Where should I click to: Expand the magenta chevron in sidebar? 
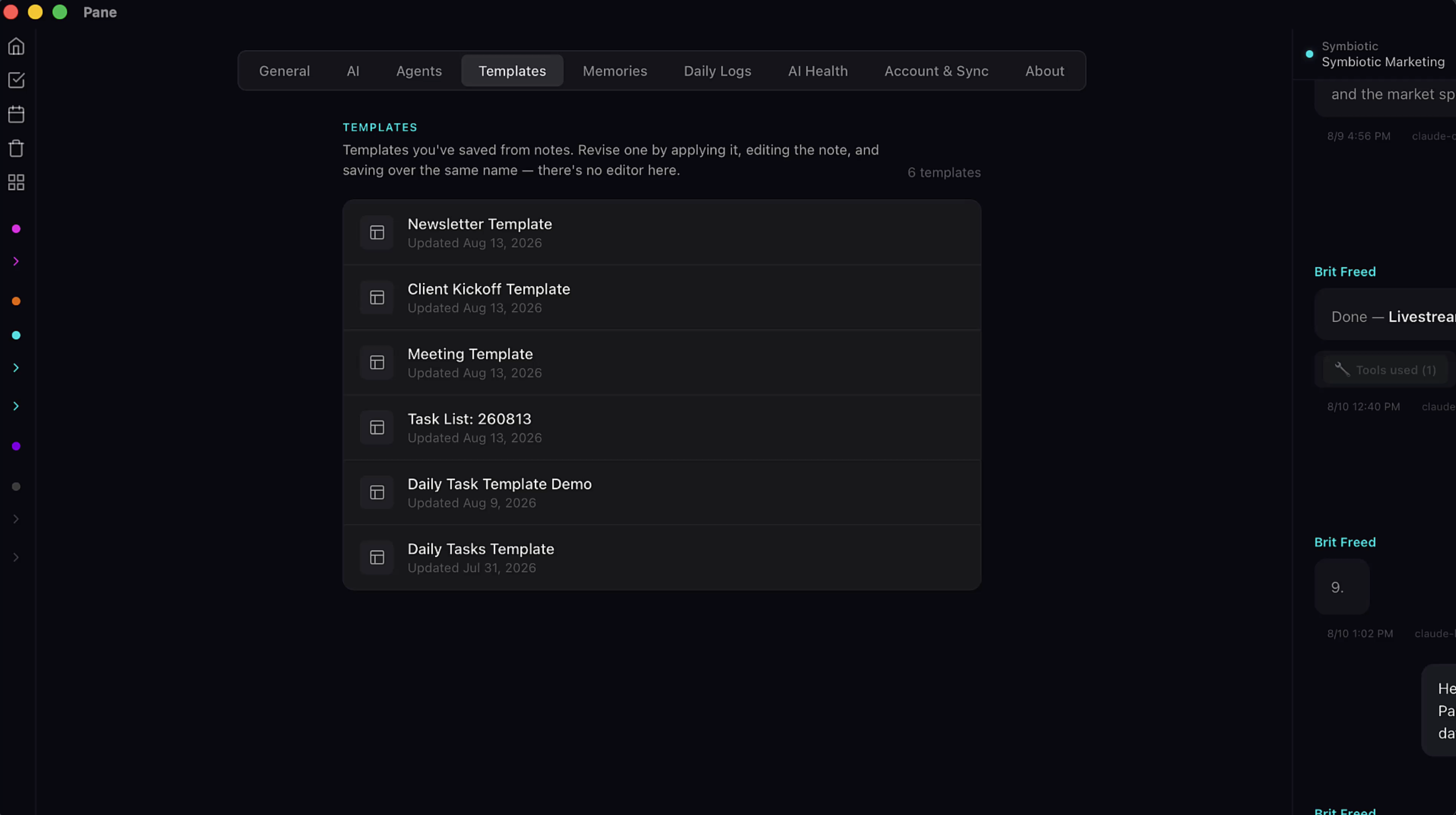[16, 261]
